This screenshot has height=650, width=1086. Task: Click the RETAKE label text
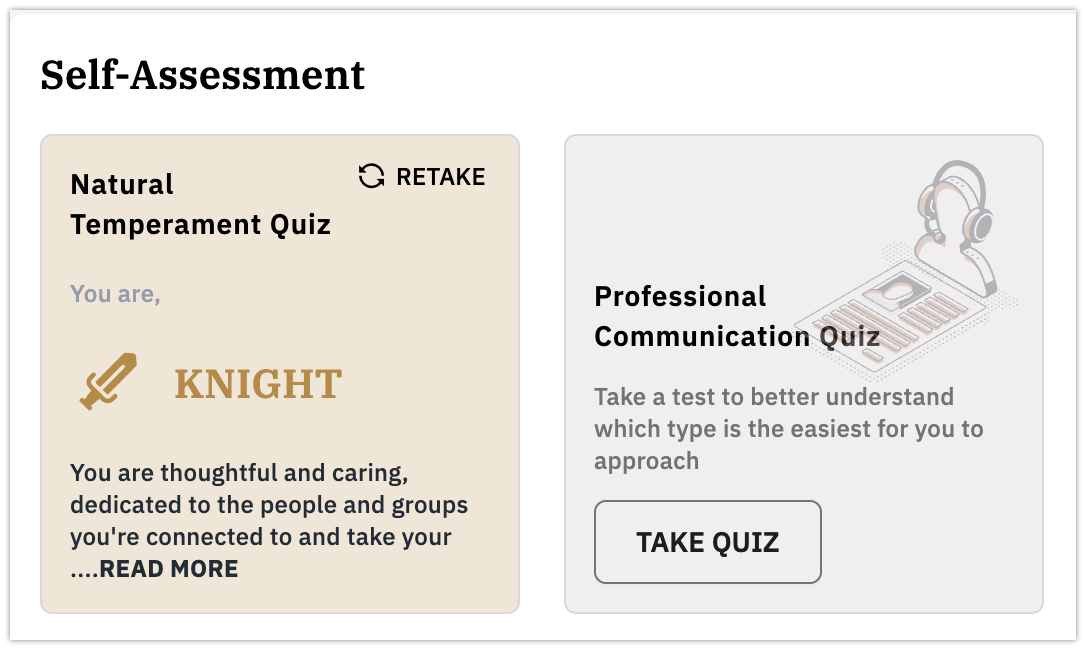coord(440,177)
